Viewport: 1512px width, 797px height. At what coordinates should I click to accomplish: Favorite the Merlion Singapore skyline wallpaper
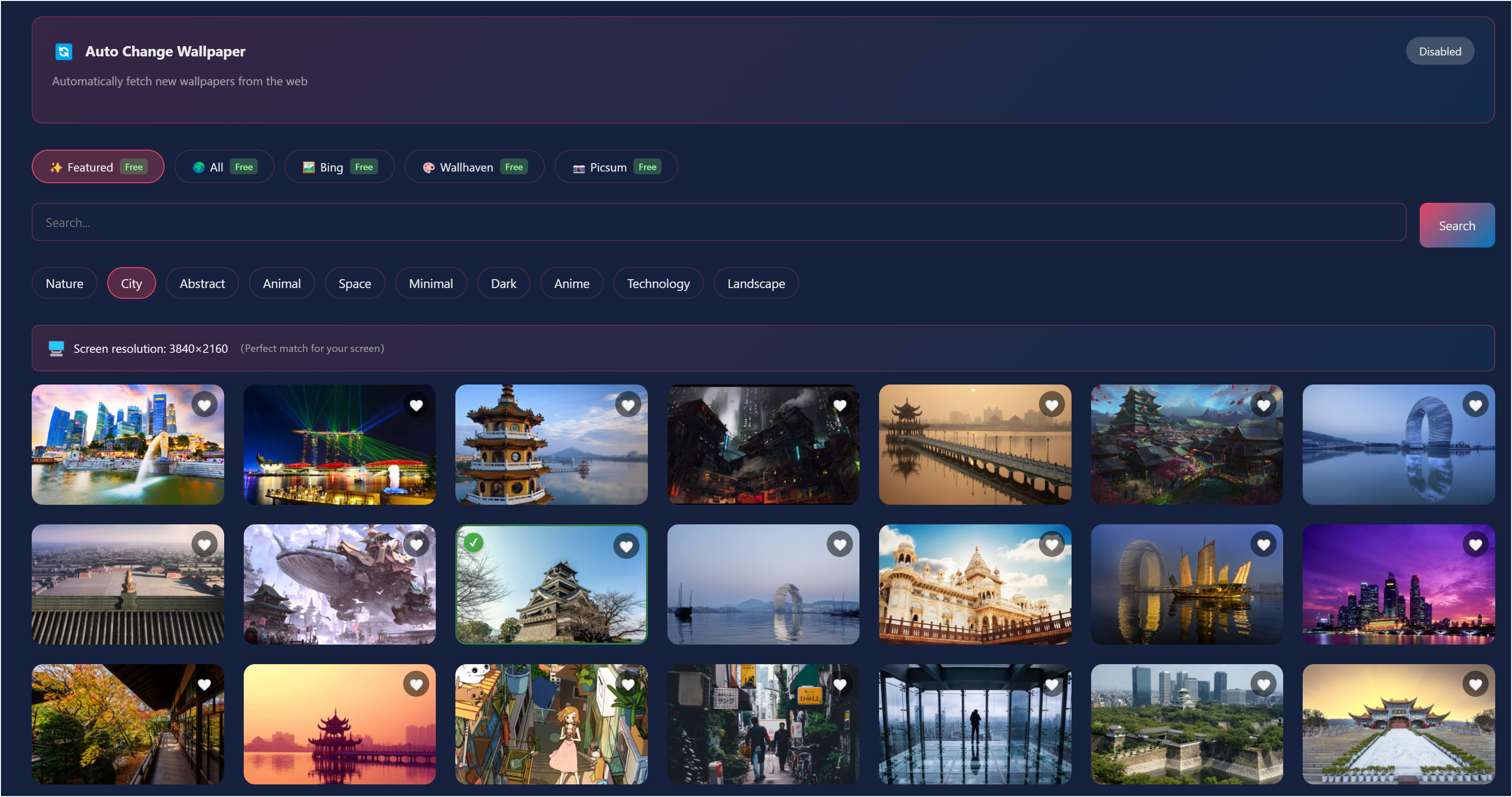[x=204, y=405]
